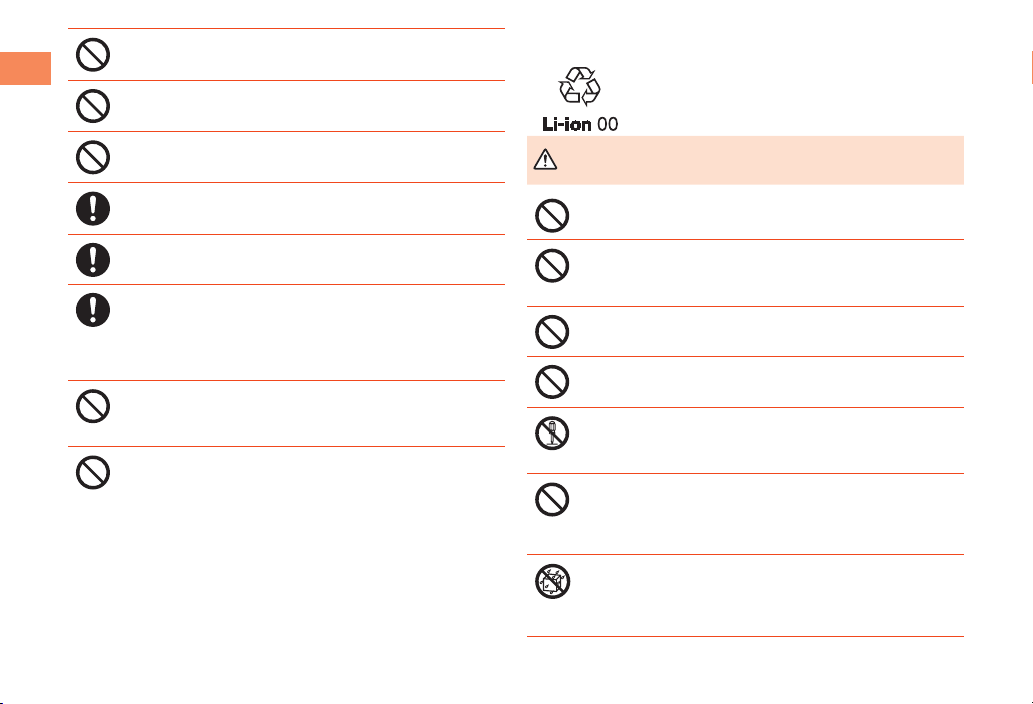
Task: Click the prohibition icon directly under warning banner
Action: [551, 214]
